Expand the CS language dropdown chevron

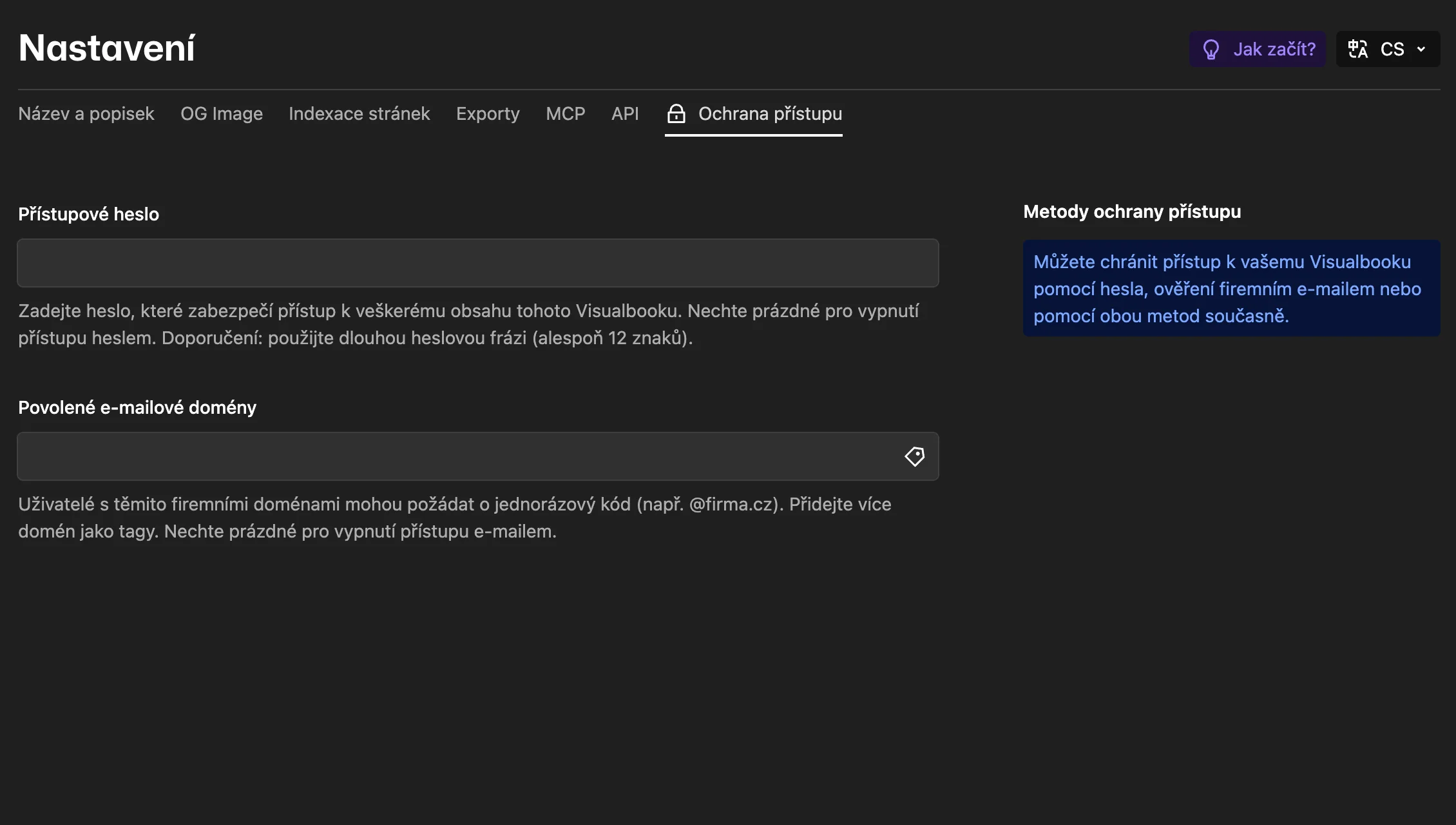[1421, 49]
